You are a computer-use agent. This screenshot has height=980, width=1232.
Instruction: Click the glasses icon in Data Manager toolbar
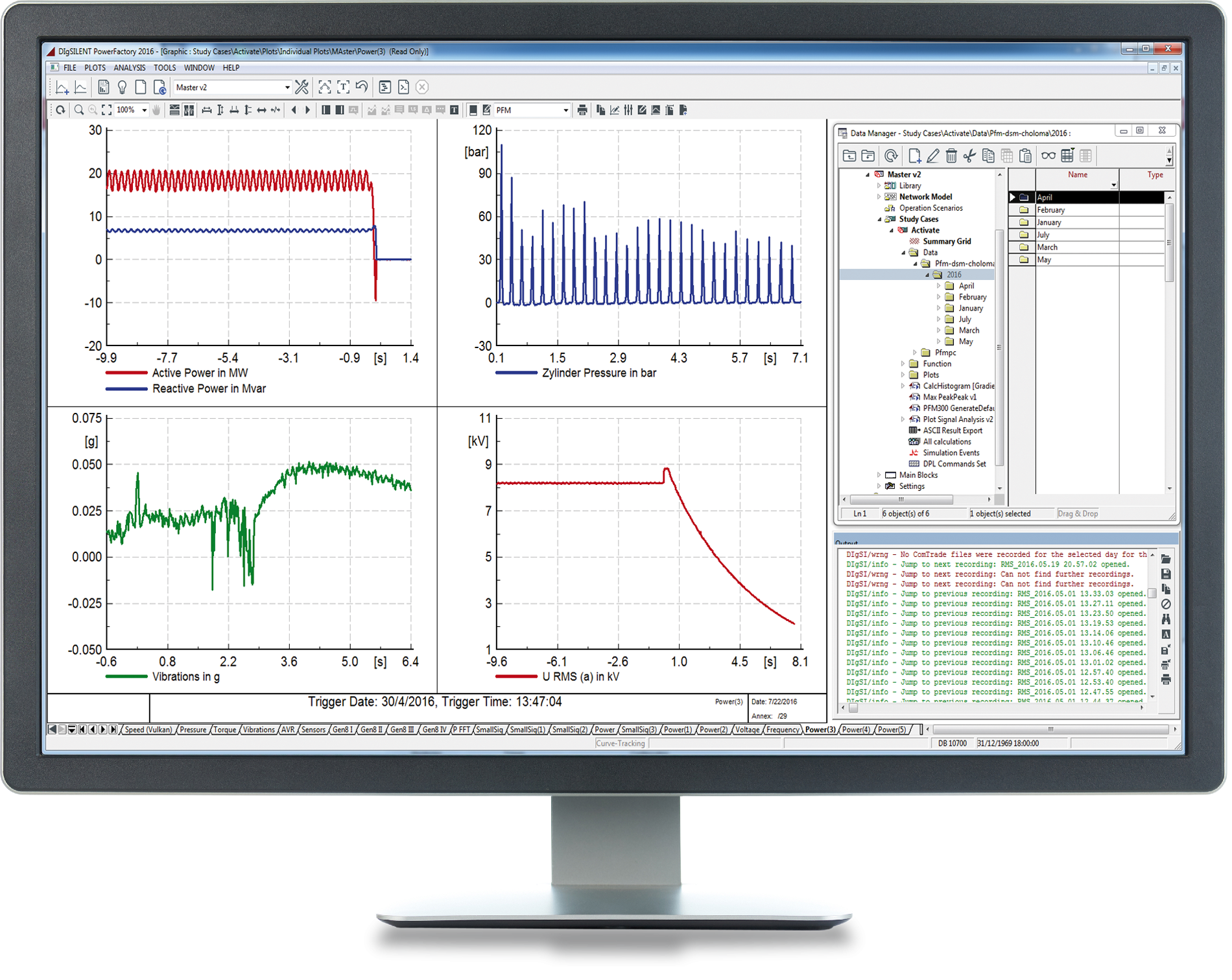point(1048,156)
